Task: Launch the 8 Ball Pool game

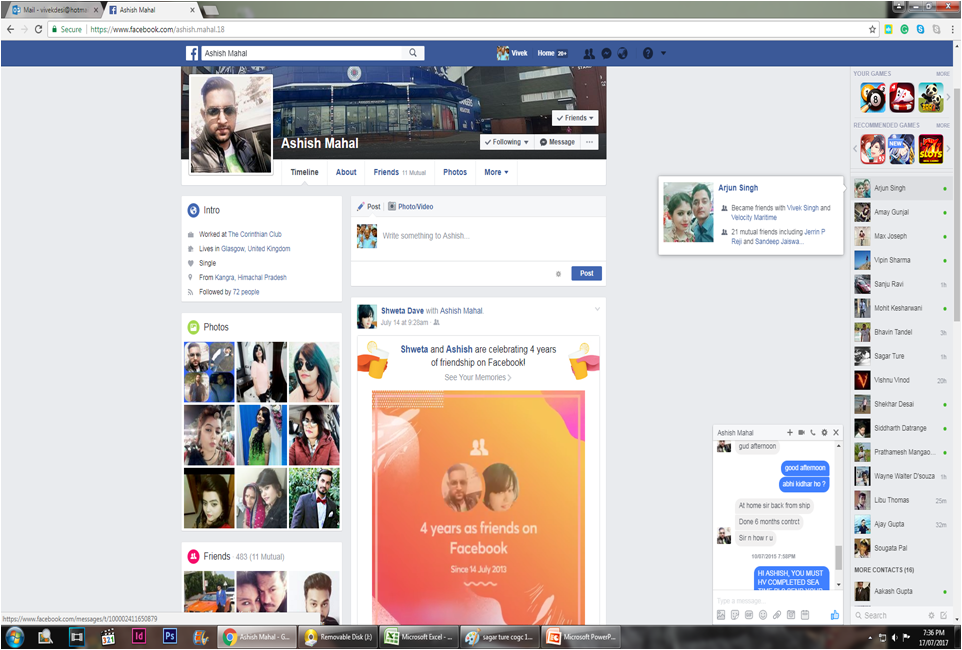Action: click(x=873, y=98)
